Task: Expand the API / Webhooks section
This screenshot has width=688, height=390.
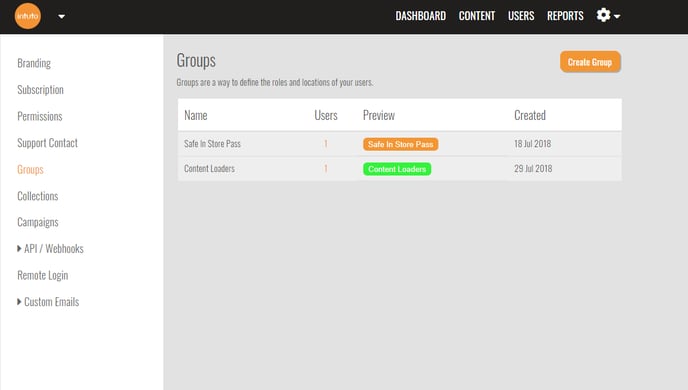Action: coord(50,249)
